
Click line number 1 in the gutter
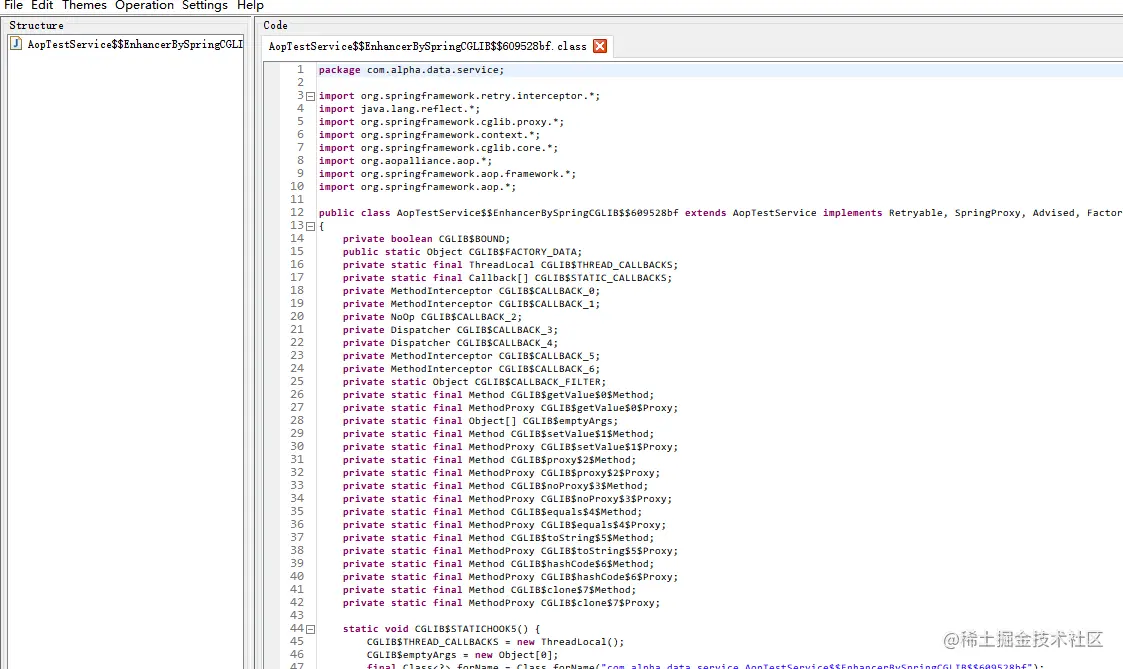click(x=300, y=69)
